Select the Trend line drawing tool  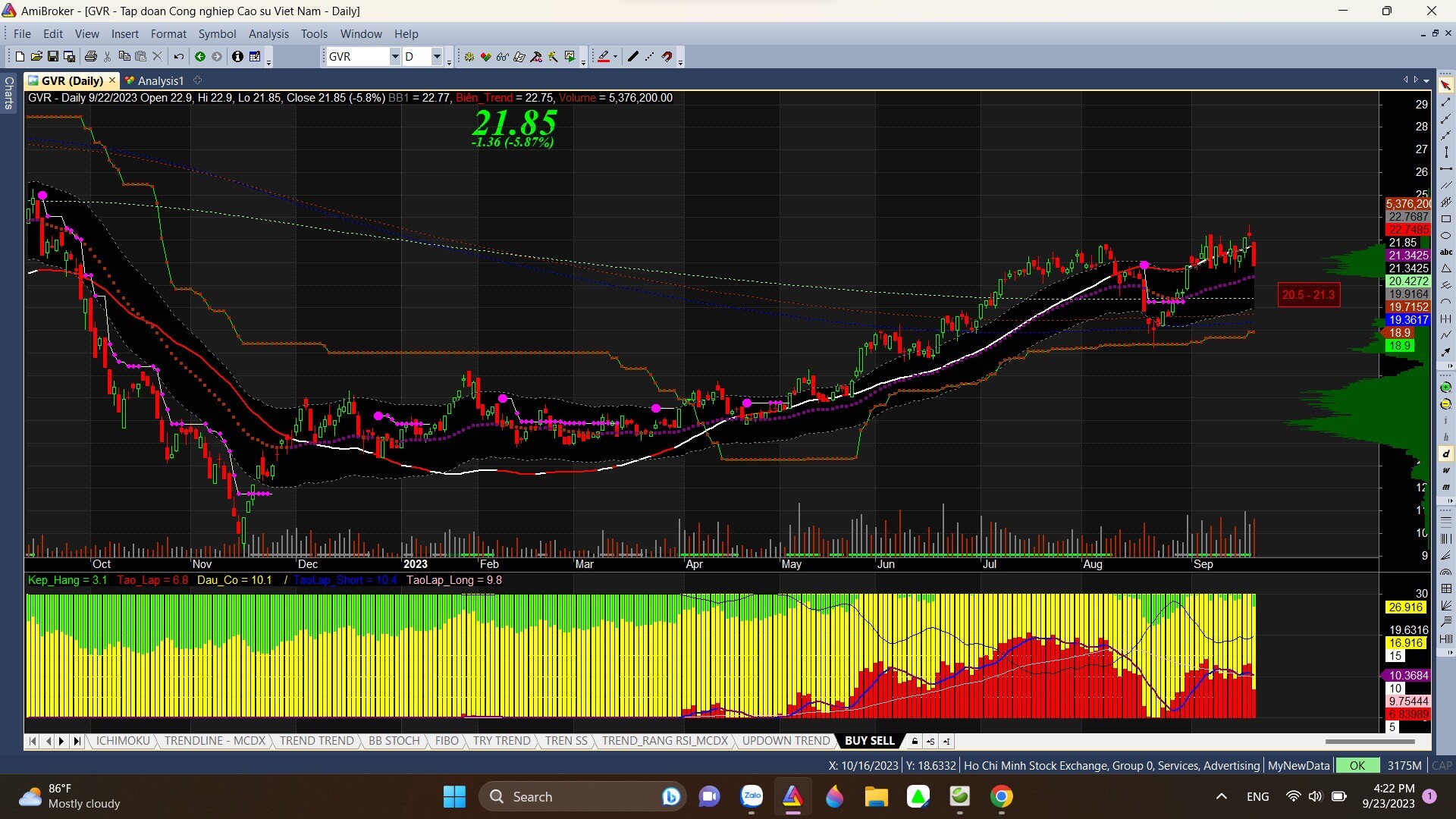(x=1446, y=102)
